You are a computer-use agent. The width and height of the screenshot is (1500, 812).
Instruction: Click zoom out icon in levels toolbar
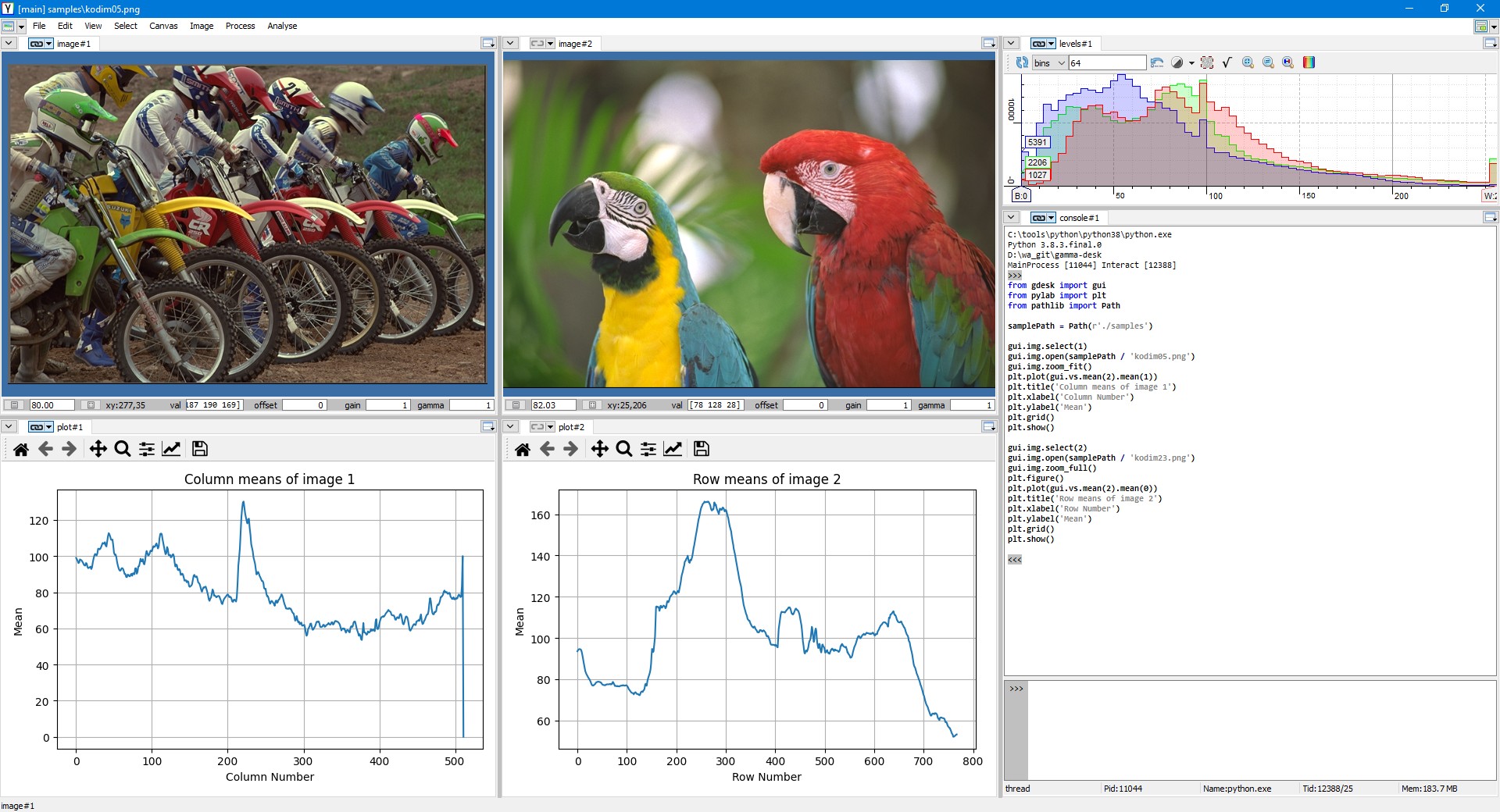(1268, 62)
